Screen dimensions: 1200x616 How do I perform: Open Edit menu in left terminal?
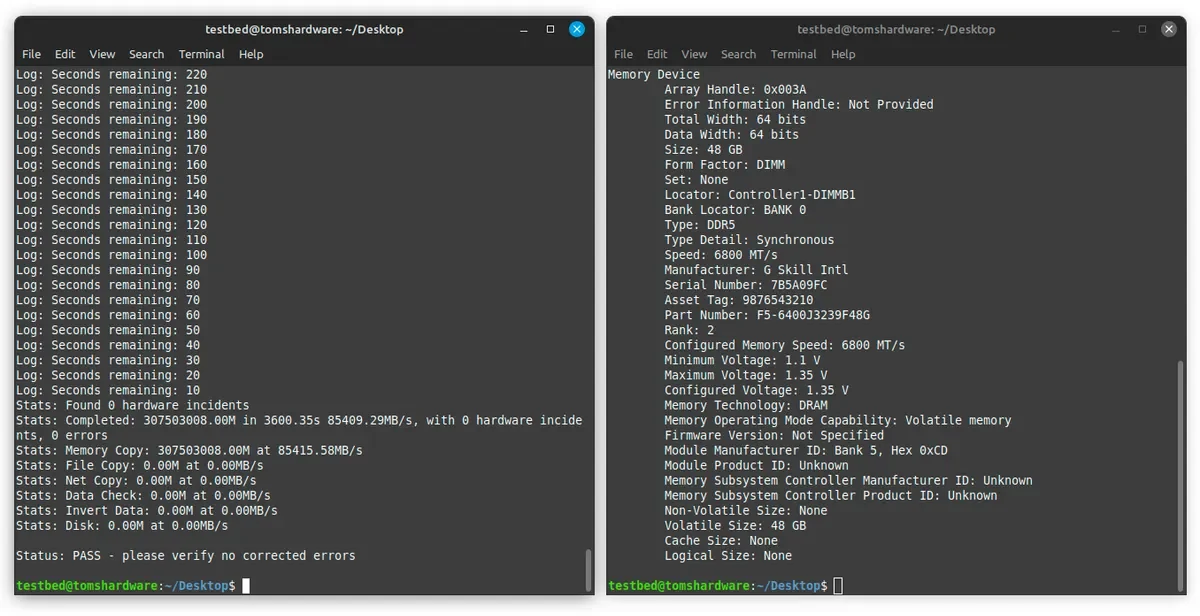pyautogui.click(x=65, y=54)
